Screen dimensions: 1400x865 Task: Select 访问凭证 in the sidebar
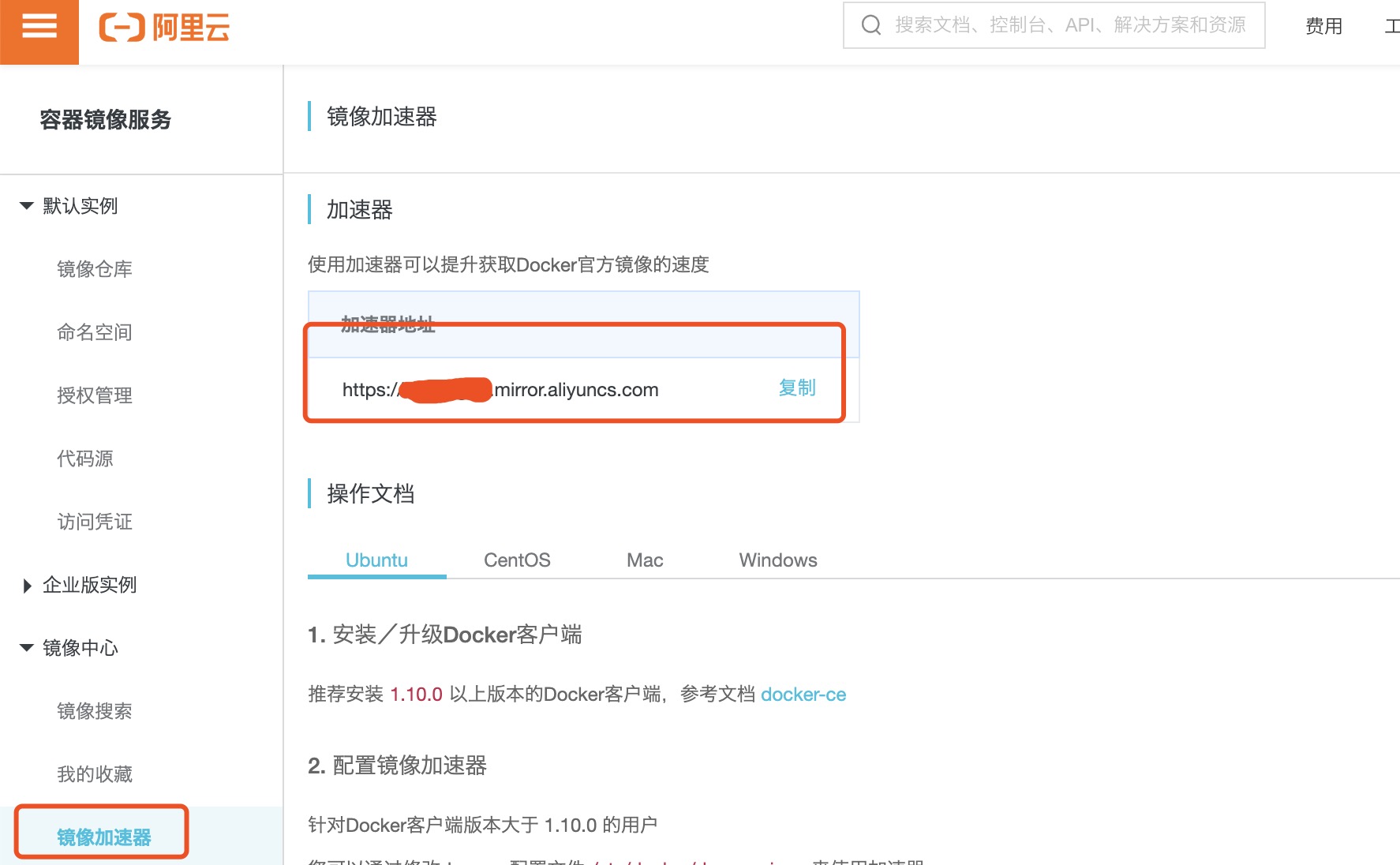click(94, 521)
